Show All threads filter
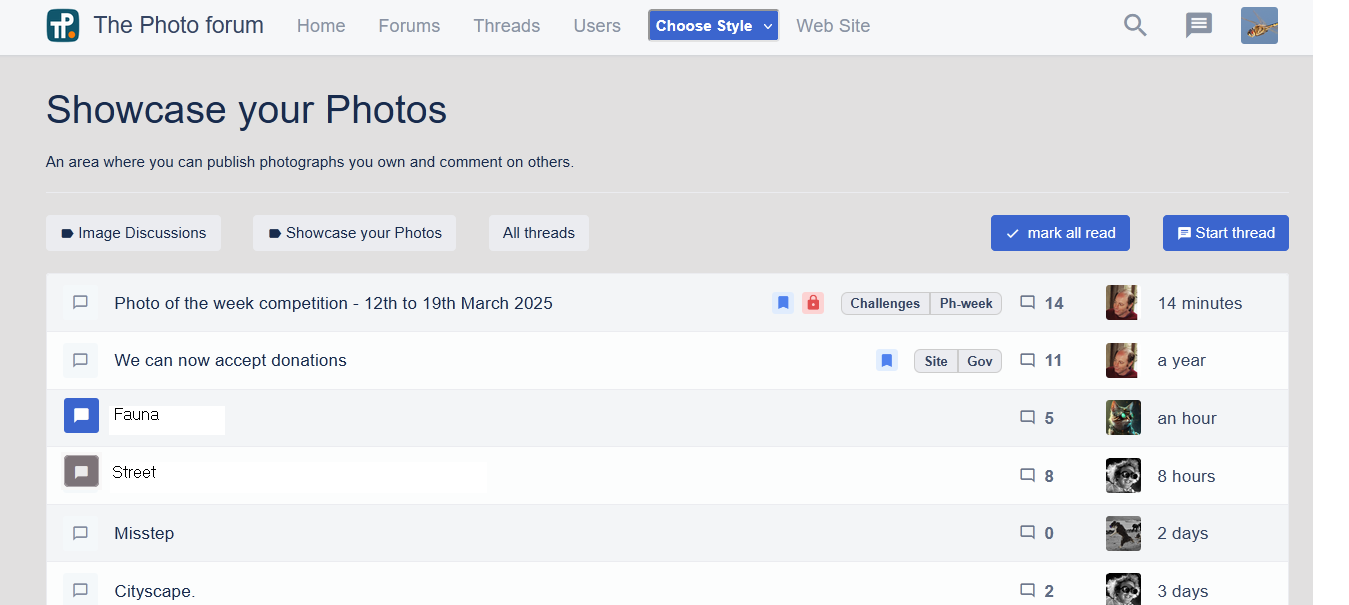The width and height of the screenshot is (1349, 605). pyautogui.click(x=538, y=233)
